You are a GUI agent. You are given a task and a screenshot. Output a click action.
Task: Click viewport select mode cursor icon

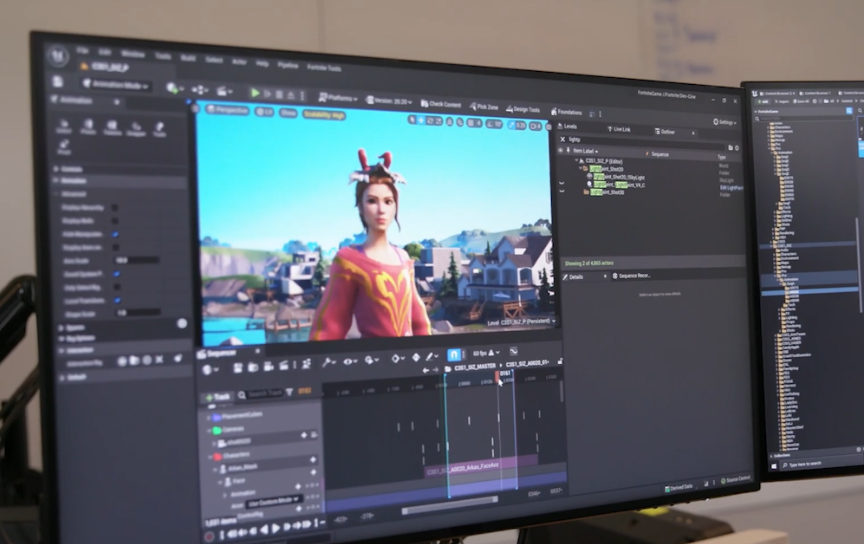click(x=412, y=120)
